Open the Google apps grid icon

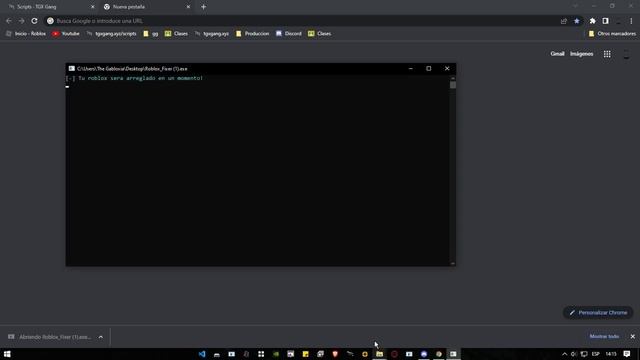point(607,54)
